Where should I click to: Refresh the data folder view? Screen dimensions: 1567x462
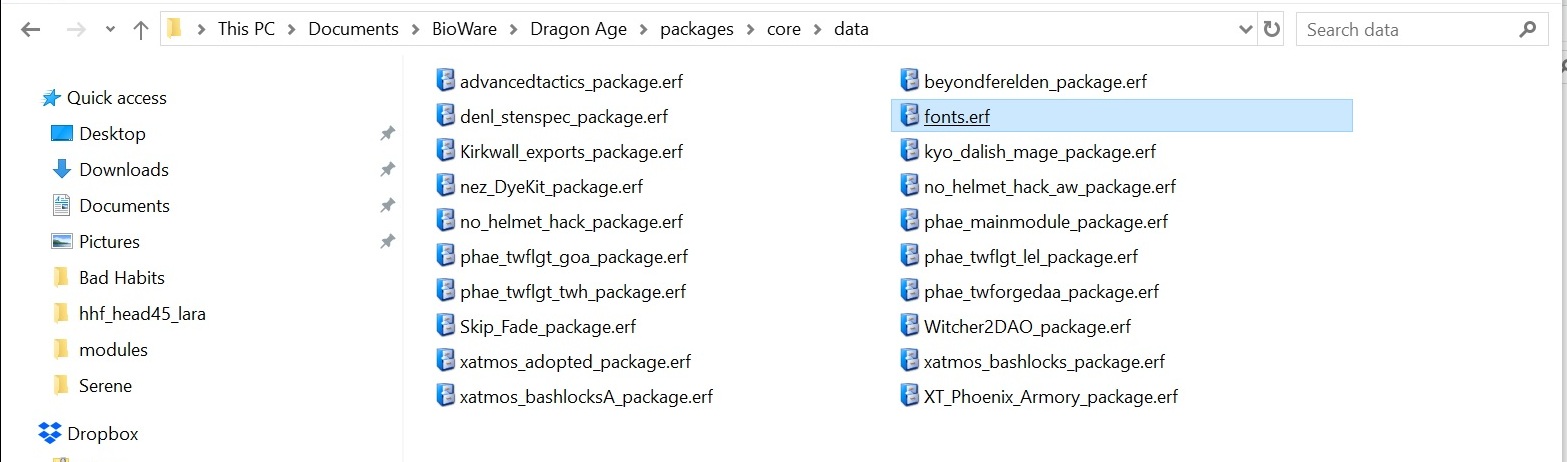1272,29
